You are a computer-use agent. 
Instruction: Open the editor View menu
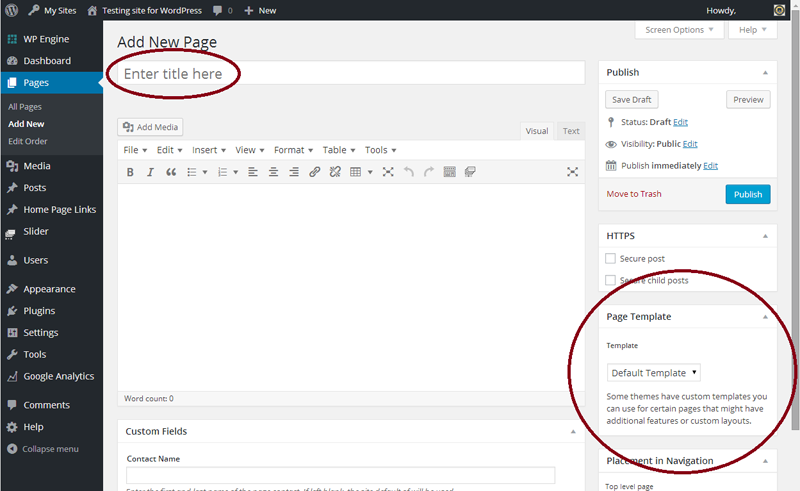tap(249, 150)
